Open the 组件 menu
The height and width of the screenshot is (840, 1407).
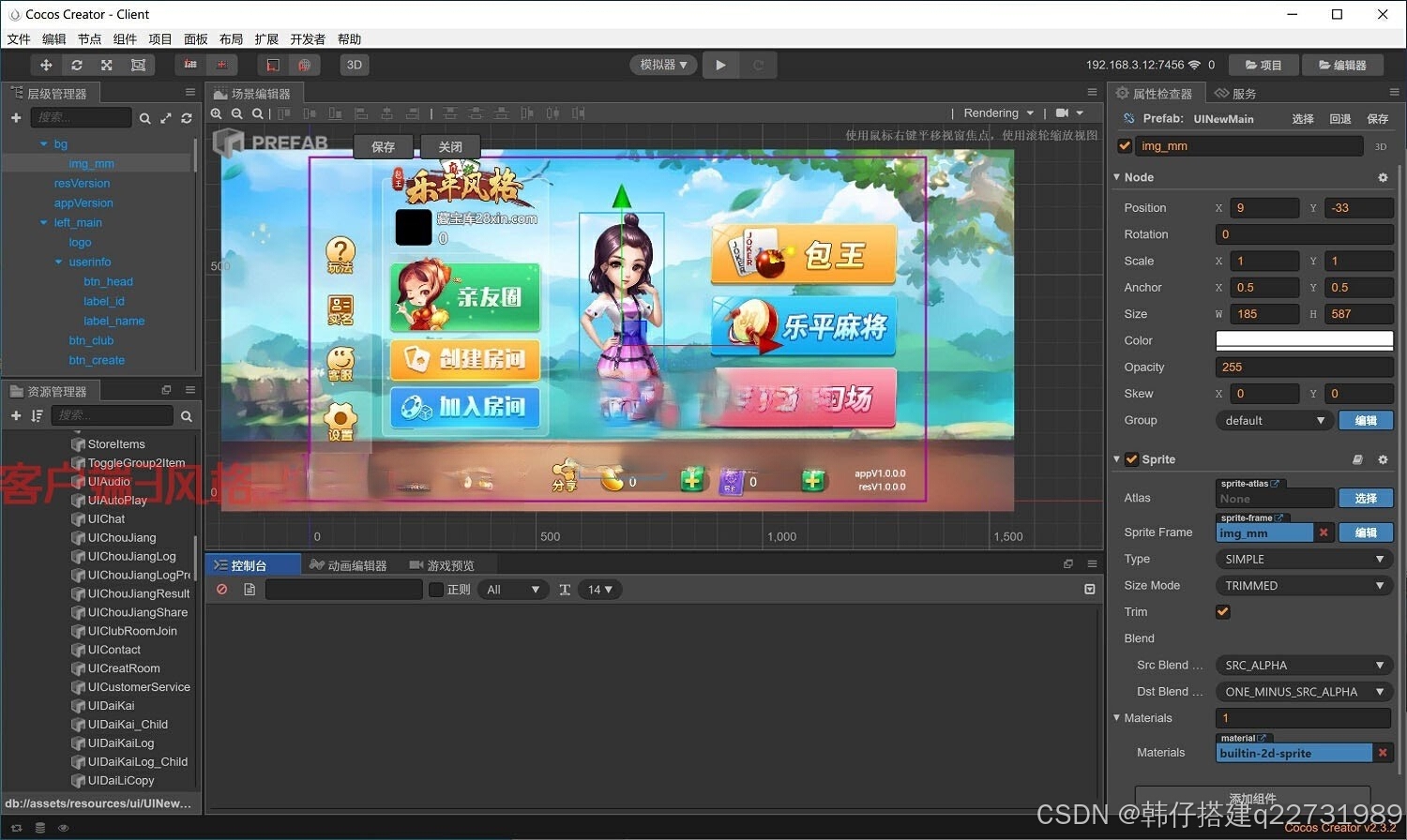point(125,38)
